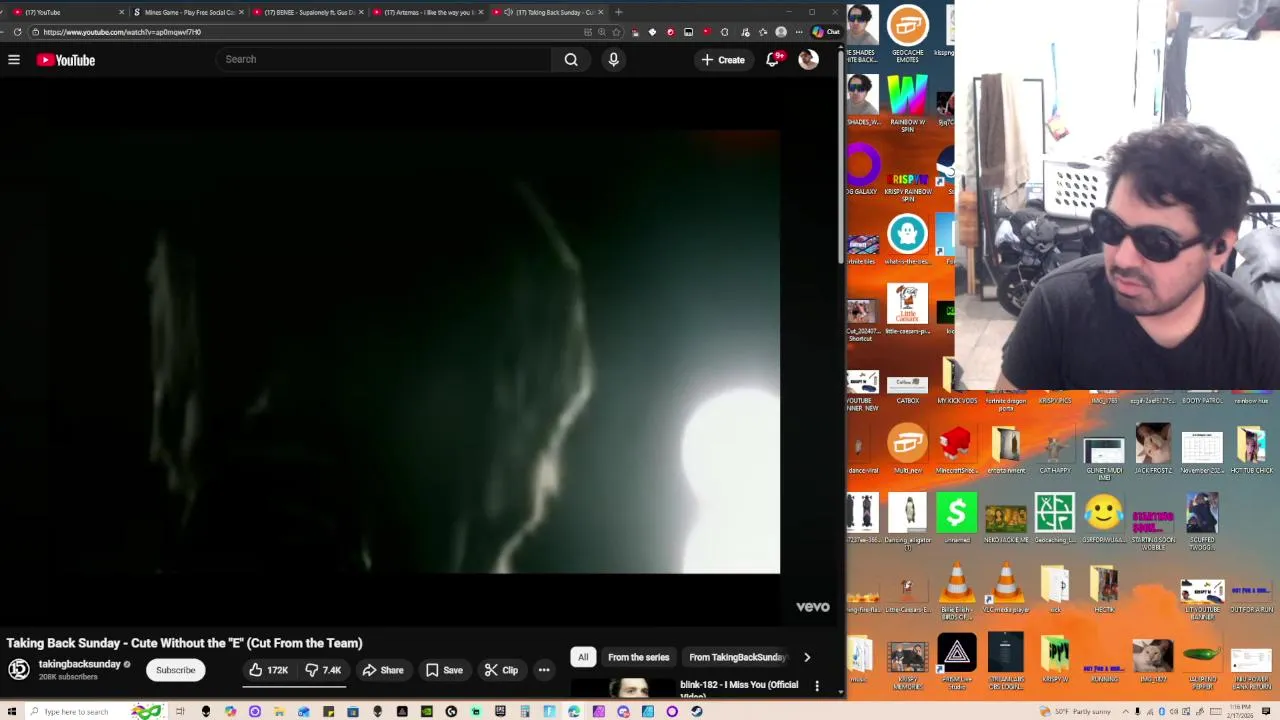
Task: Select the PRISM Live Studio desktop shortcut
Action: [957, 662]
